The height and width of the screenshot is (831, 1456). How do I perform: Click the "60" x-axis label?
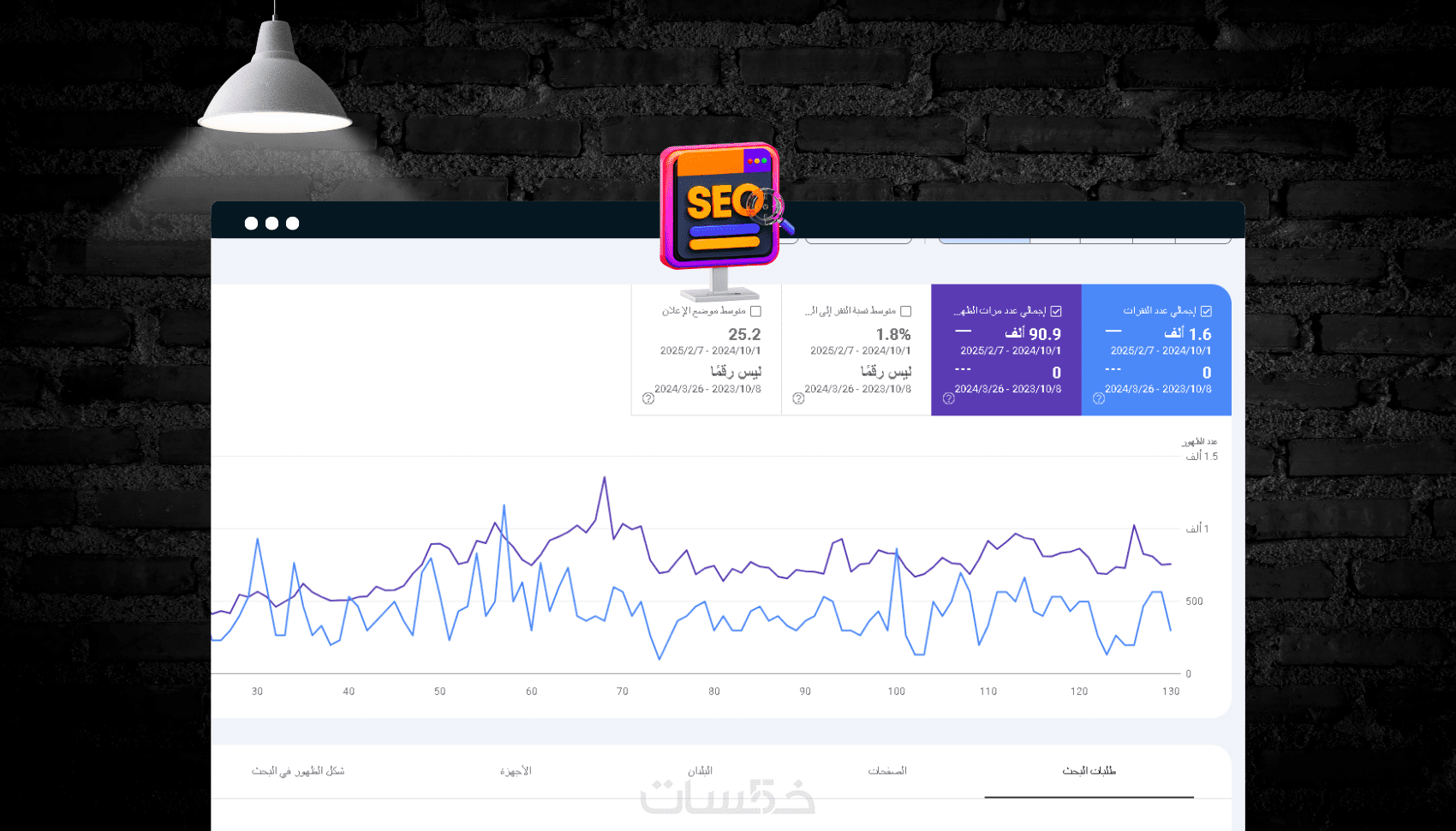coord(531,691)
